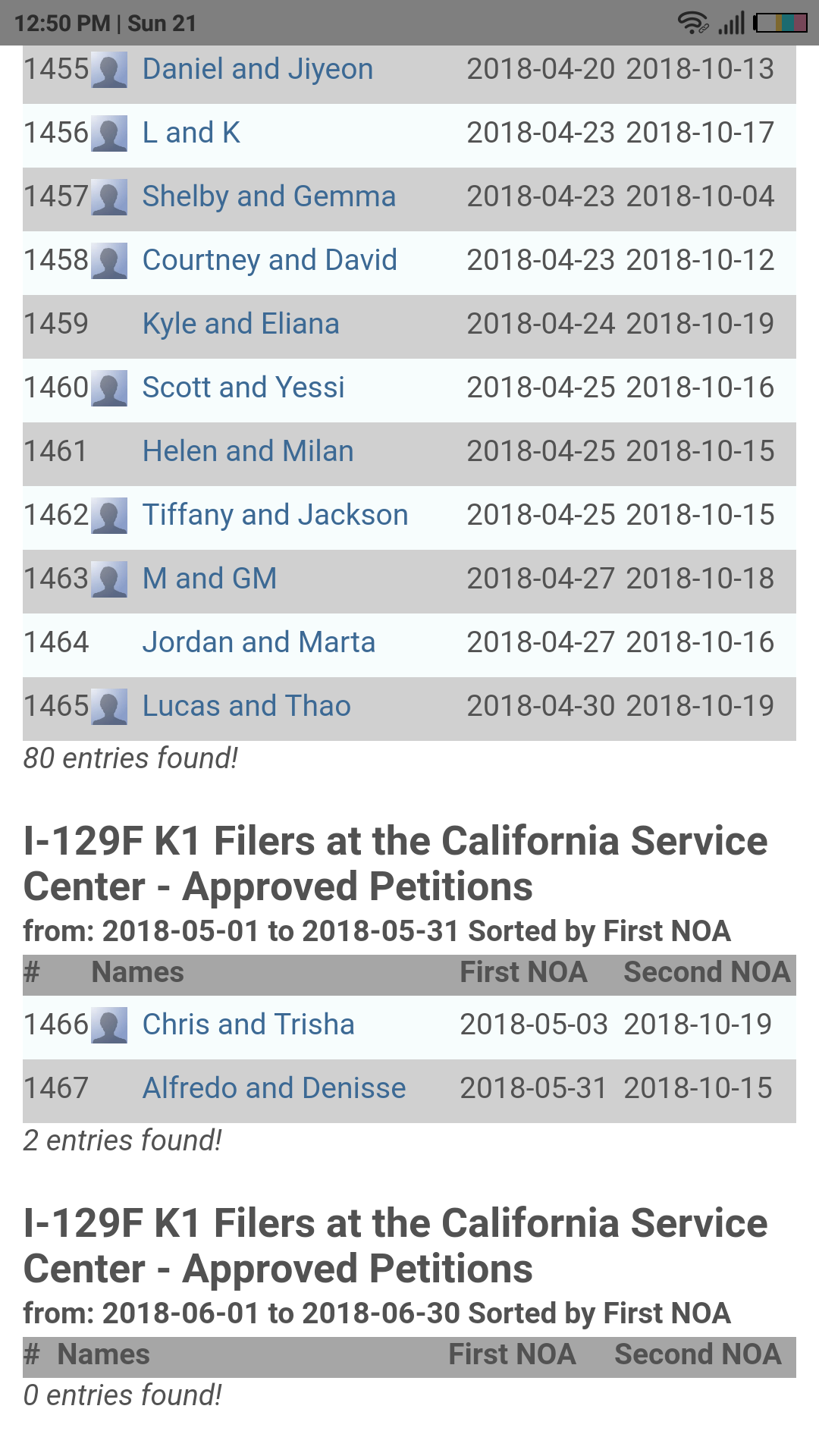Tap the avatar beside Tiffany and Jackson
The image size is (819, 1456).
[109, 516]
